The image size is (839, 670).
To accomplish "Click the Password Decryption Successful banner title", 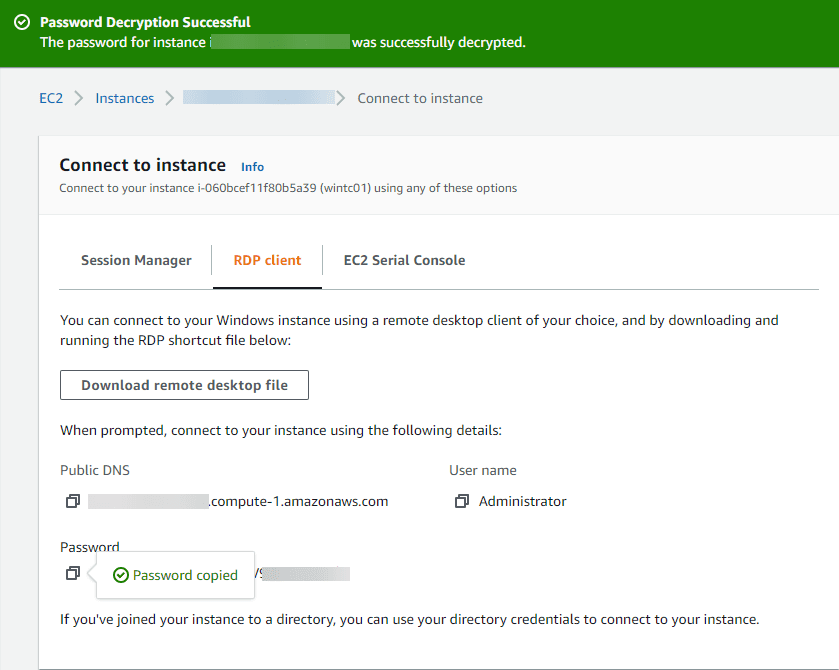I will click(x=145, y=22).
